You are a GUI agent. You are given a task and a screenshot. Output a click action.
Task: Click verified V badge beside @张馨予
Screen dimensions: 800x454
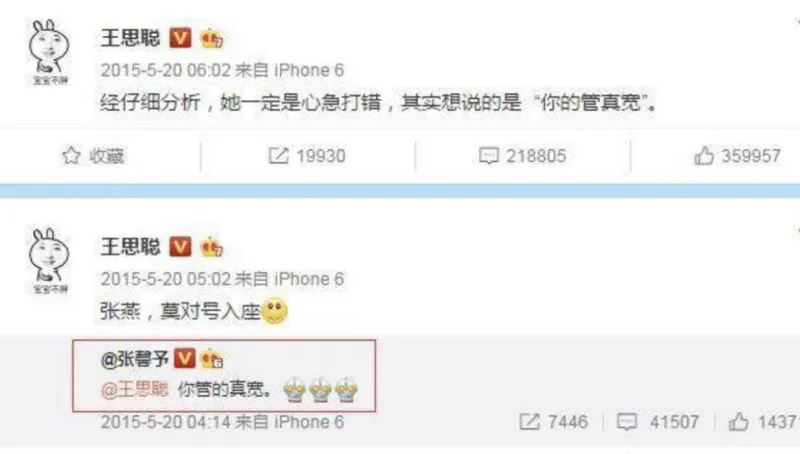click(184, 358)
